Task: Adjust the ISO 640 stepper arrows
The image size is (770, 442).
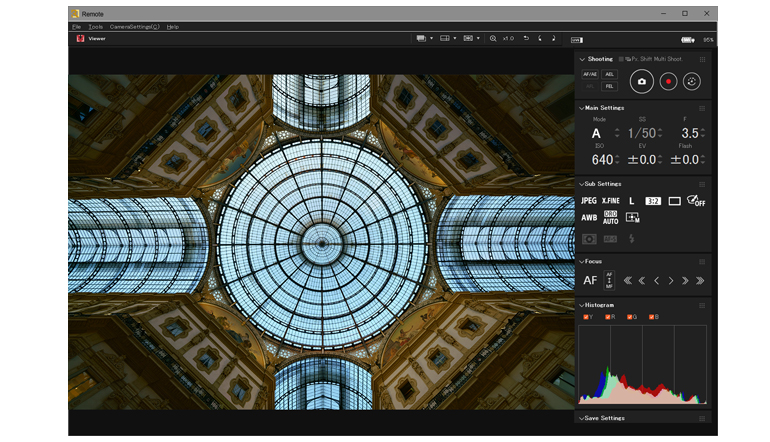Action: (x=618, y=160)
